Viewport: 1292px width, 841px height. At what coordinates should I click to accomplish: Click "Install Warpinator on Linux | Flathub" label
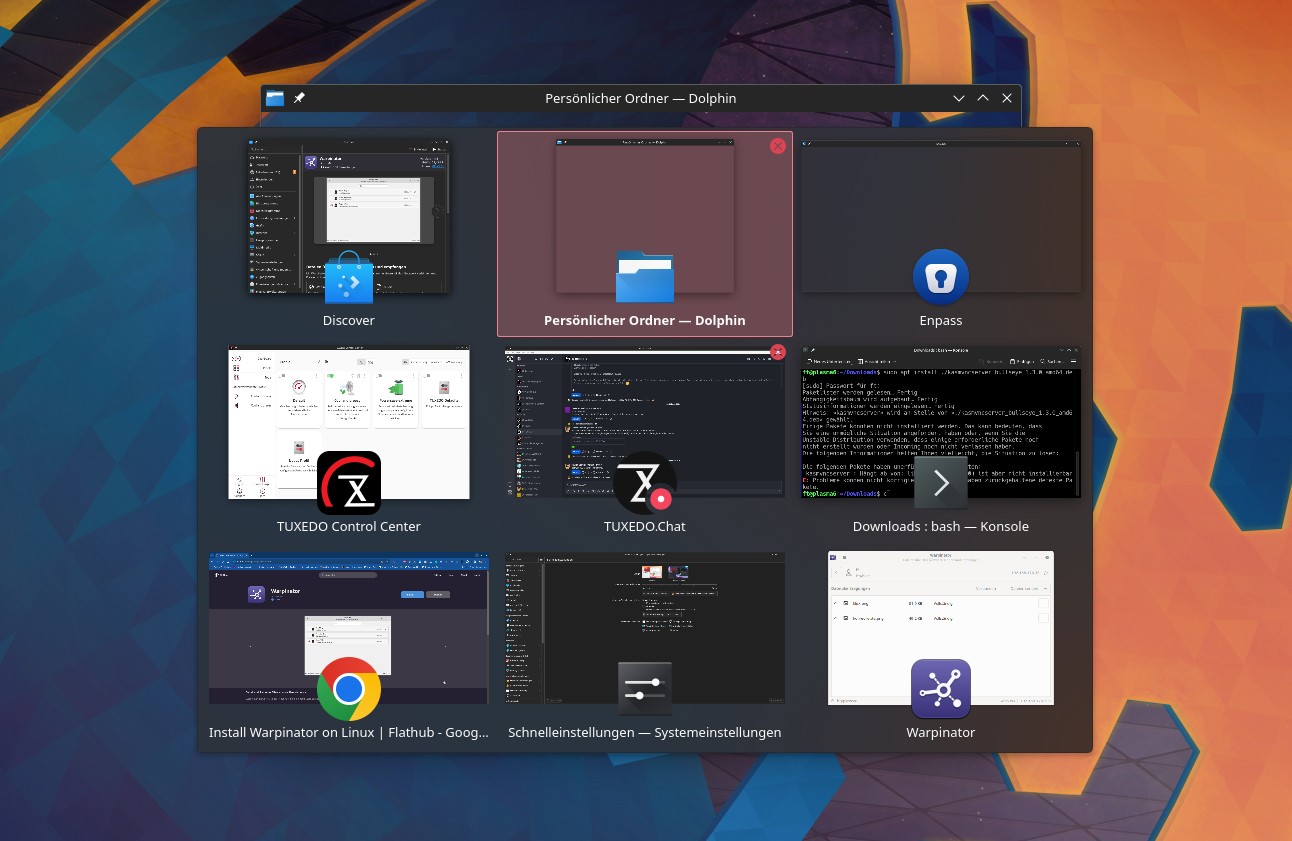click(x=349, y=733)
